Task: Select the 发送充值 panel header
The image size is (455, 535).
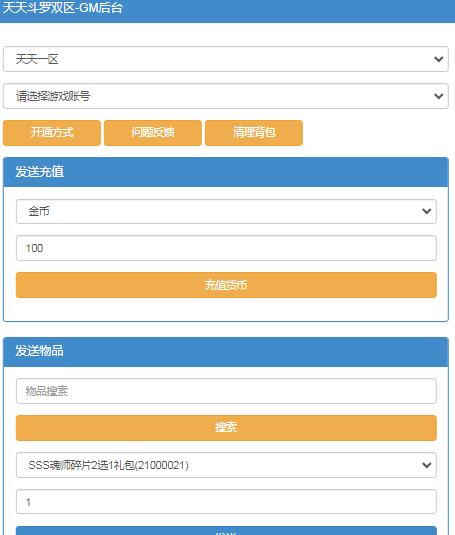Action: (x=225, y=172)
